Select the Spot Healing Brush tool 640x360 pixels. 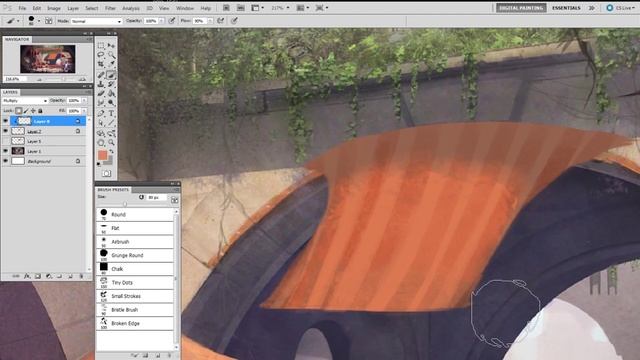tap(101, 75)
